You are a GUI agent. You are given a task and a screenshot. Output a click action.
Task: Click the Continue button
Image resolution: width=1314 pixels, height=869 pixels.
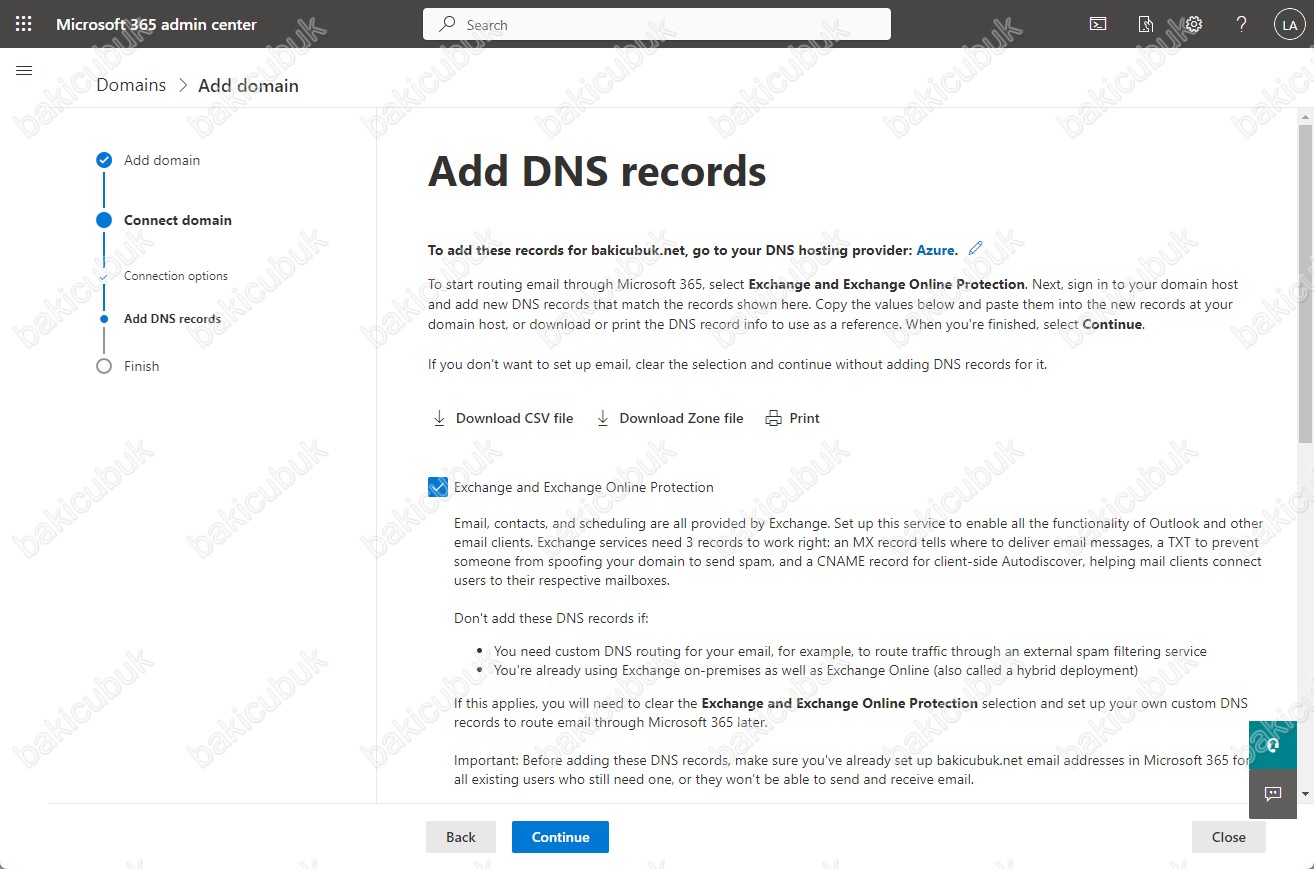(560, 837)
